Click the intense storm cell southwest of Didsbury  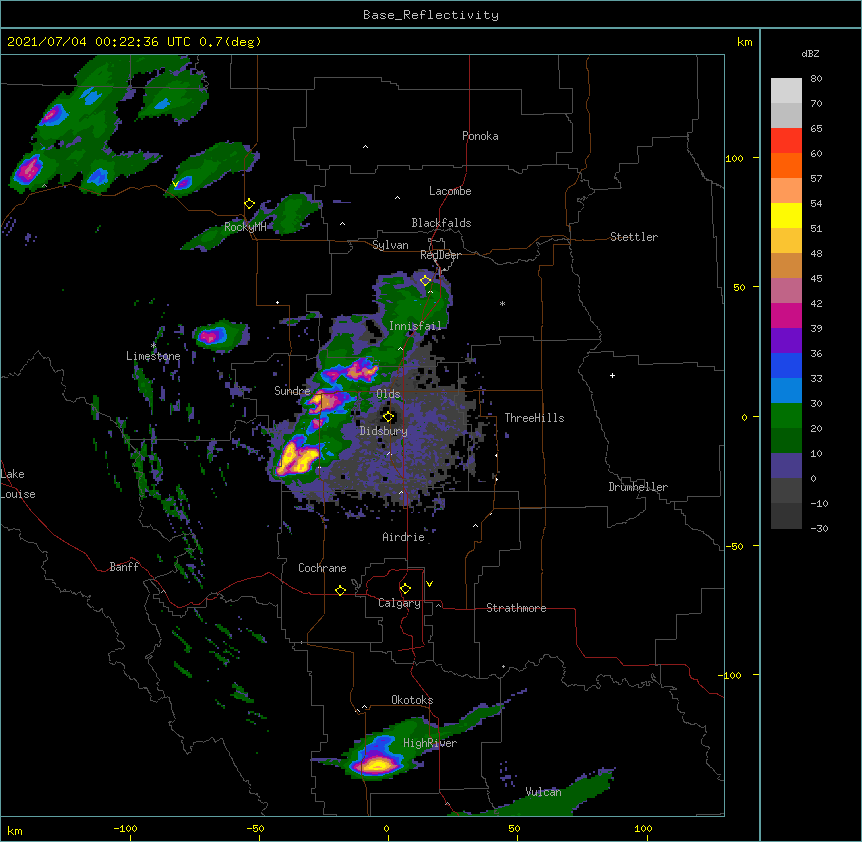click(297, 458)
